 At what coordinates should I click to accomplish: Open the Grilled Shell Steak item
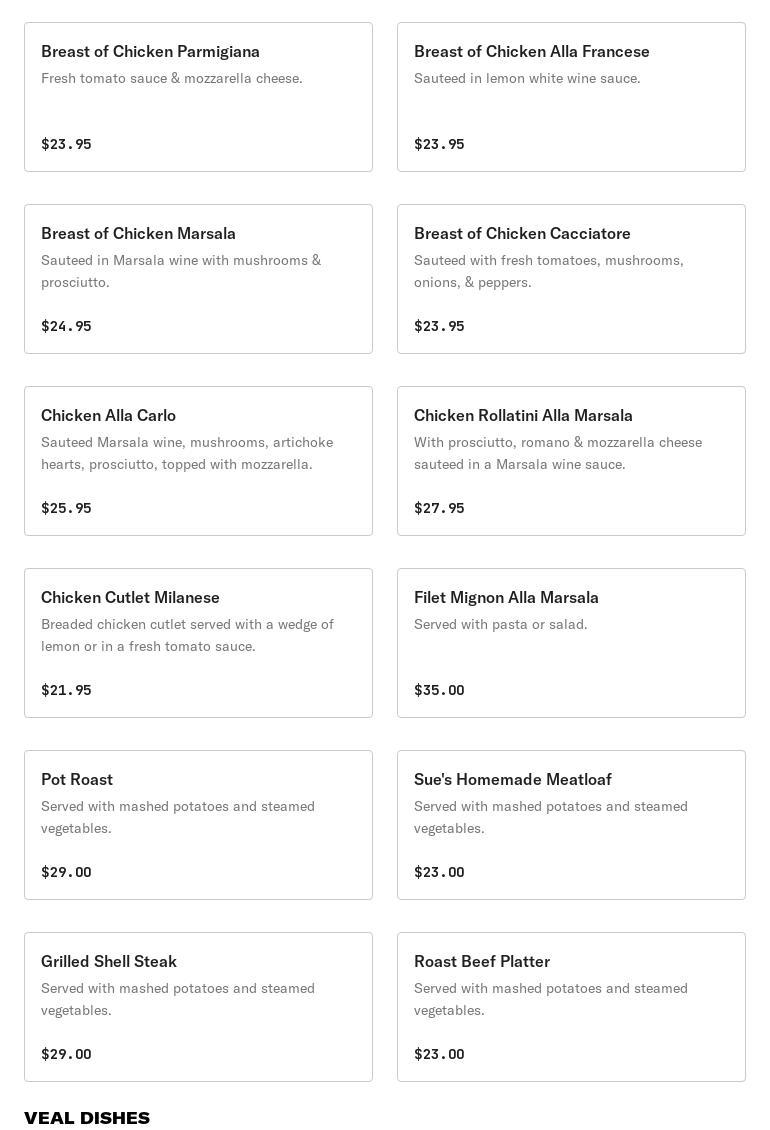[198, 1007]
